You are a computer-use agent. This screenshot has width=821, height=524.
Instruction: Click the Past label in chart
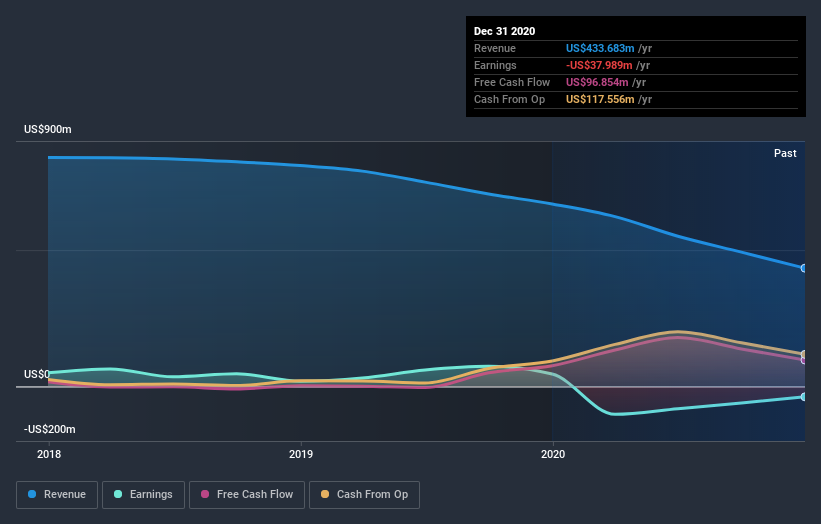pos(785,153)
